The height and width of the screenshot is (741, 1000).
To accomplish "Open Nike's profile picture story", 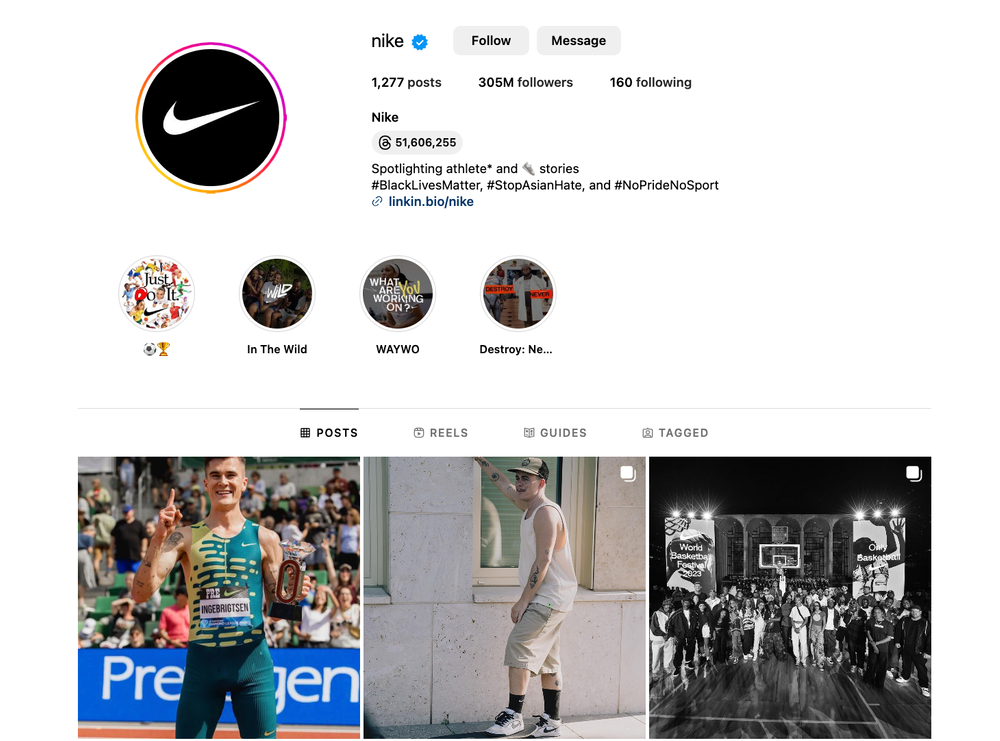I will [211, 118].
